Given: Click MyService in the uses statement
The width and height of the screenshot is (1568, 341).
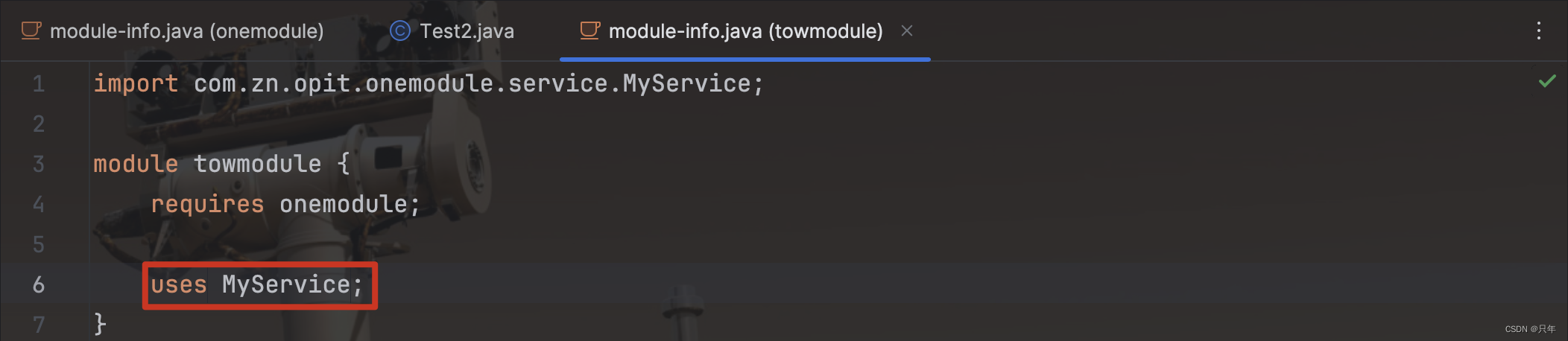Looking at the screenshot, I should click(x=286, y=284).
